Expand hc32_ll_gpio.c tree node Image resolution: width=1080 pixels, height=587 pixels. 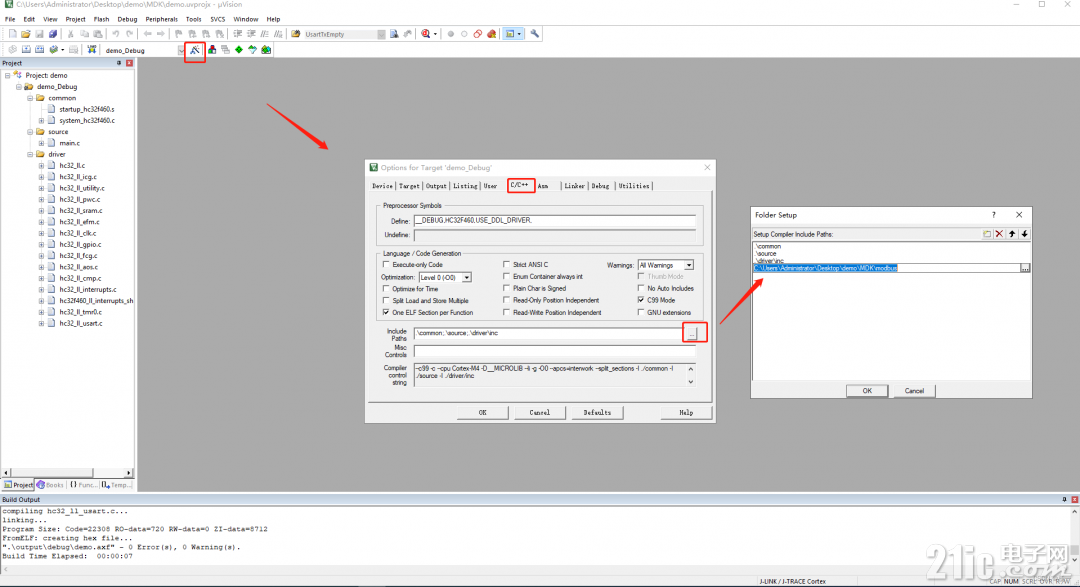[41, 245]
